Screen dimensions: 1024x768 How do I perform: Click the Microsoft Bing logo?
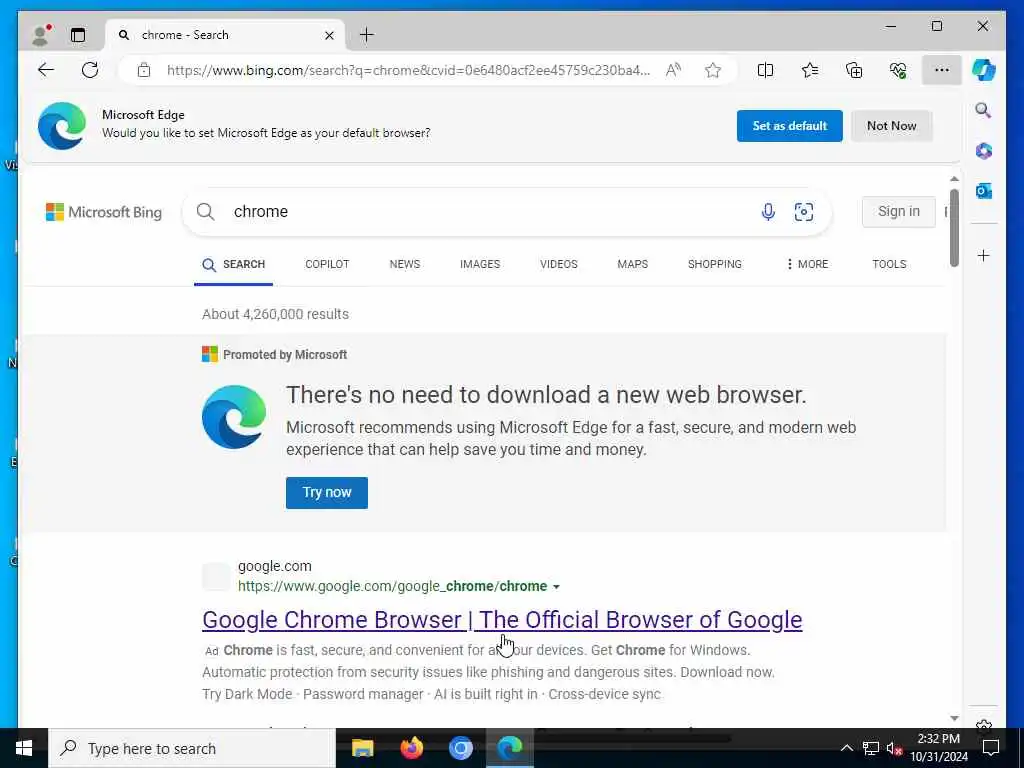click(x=104, y=212)
